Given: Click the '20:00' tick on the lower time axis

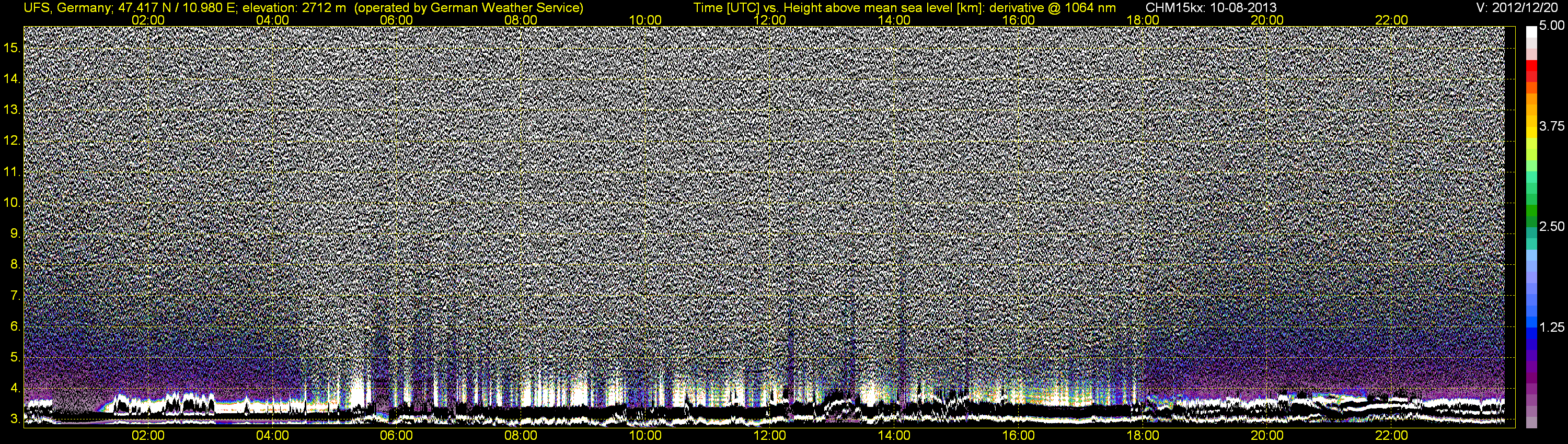Looking at the screenshot, I should (1267, 436).
